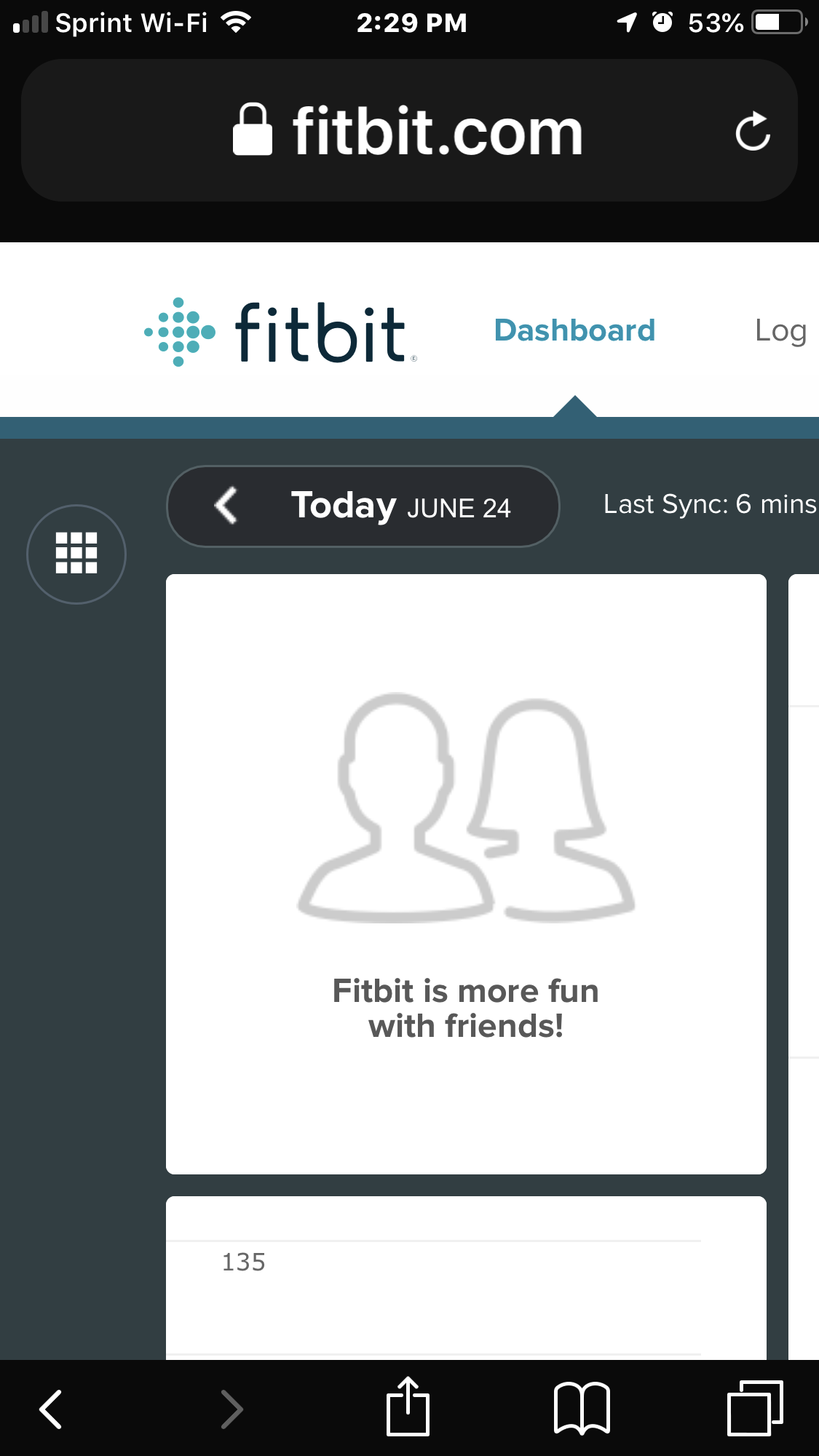Open the Today June 24 date selector
The image size is (819, 1456).
tap(400, 506)
